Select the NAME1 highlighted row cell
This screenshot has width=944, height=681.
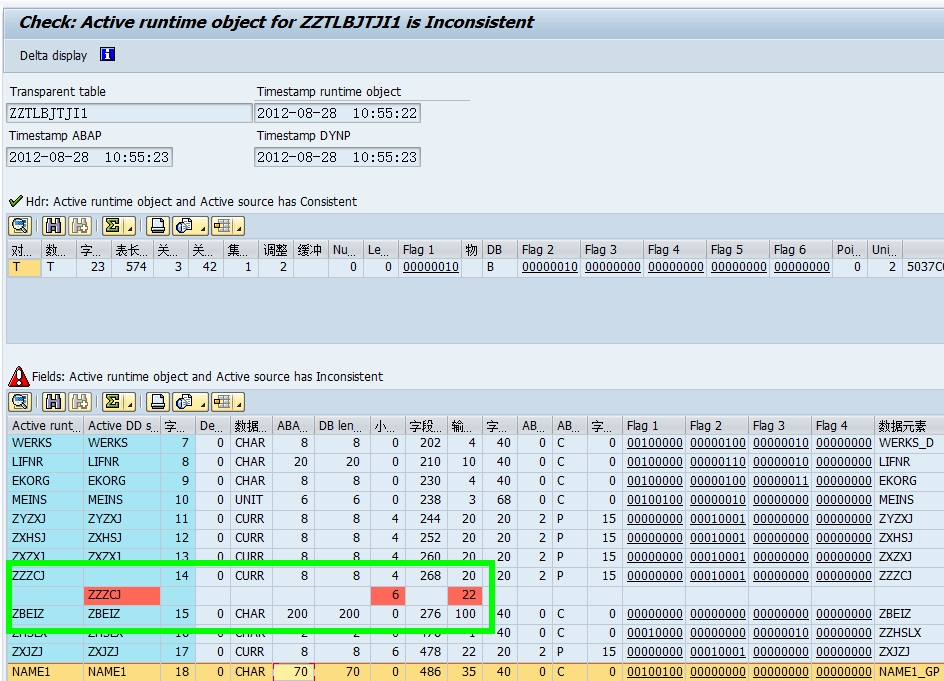(46, 671)
